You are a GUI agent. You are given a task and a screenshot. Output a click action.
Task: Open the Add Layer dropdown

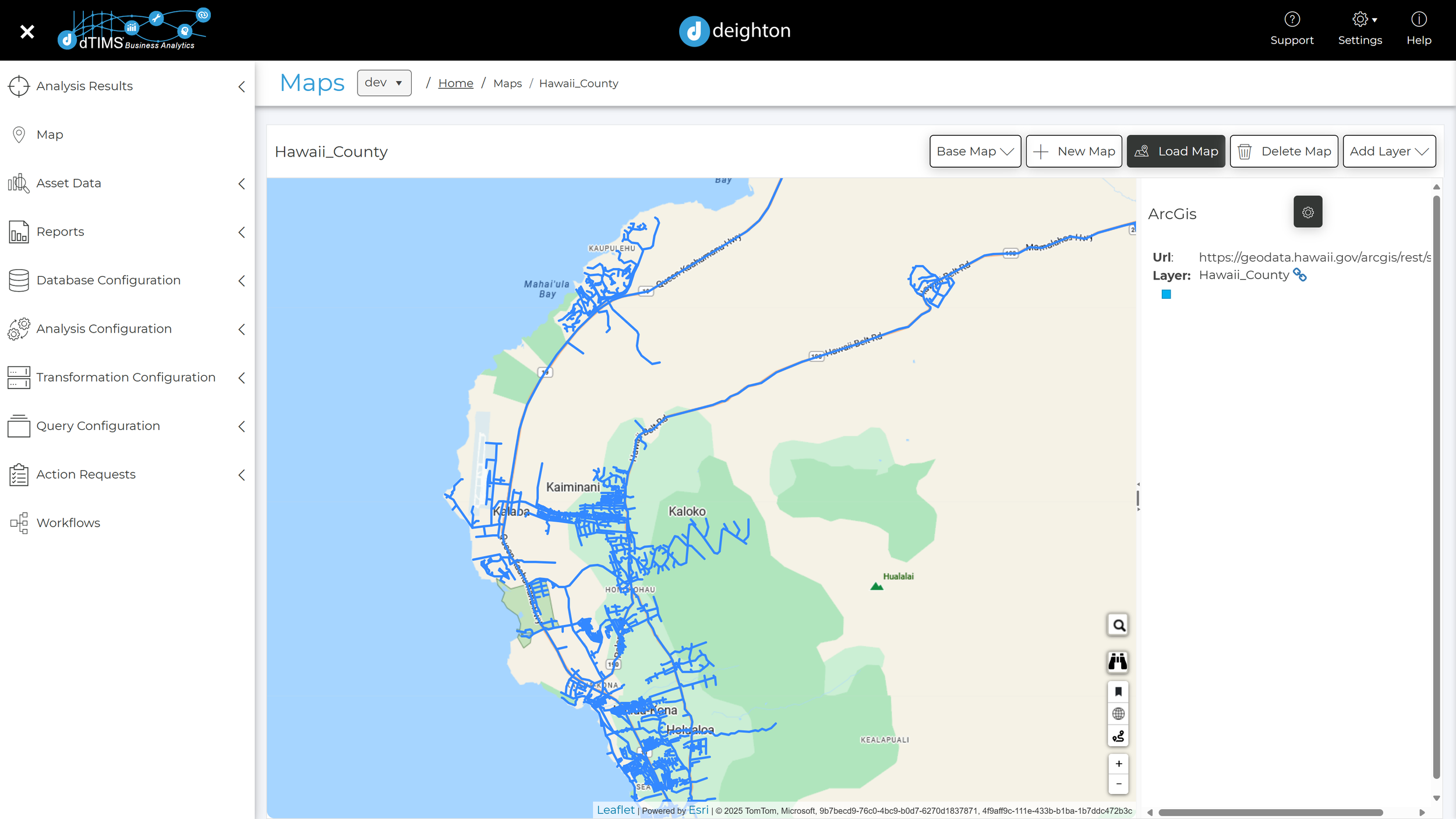tap(1388, 151)
